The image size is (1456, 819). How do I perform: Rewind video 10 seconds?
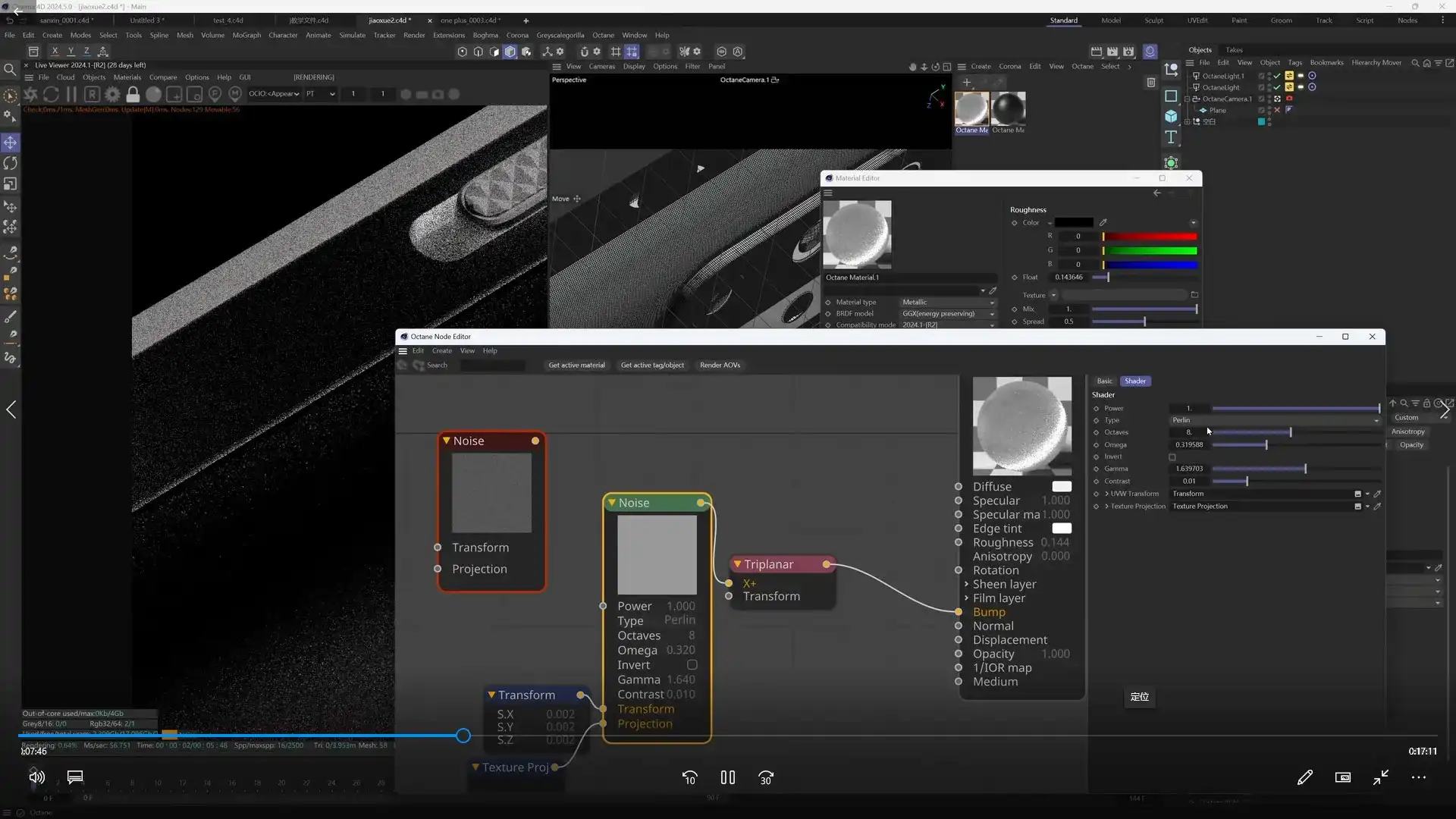pos(689,777)
